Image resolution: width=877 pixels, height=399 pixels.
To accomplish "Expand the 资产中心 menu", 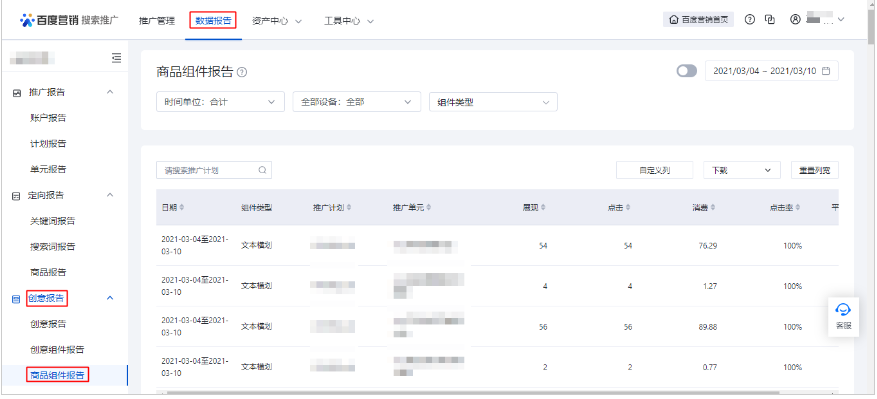I will tap(277, 21).
